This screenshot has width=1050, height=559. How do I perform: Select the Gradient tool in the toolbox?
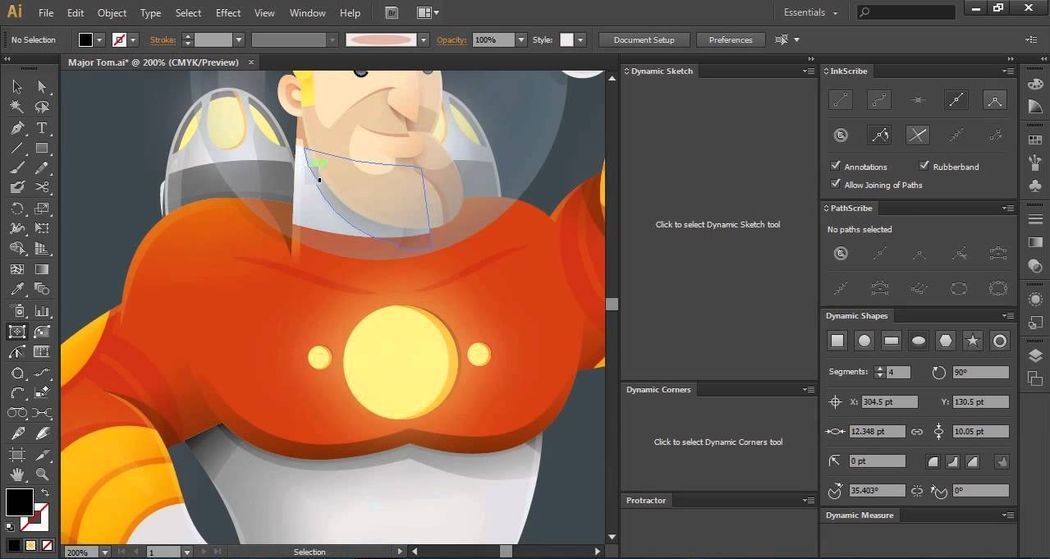pos(42,269)
